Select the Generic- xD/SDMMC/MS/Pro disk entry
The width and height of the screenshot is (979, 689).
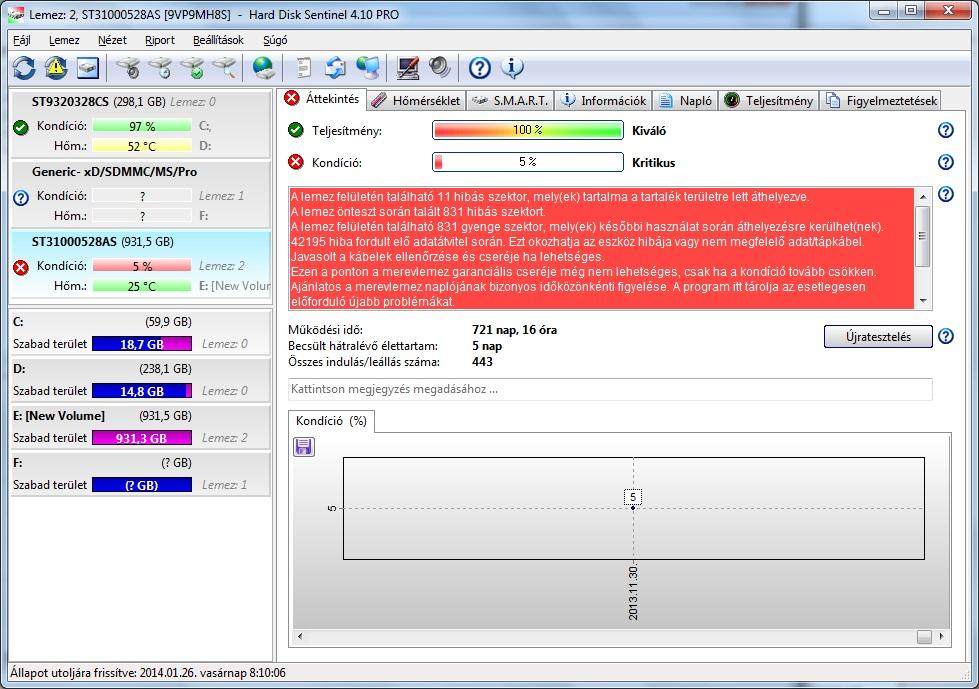(140, 194)
